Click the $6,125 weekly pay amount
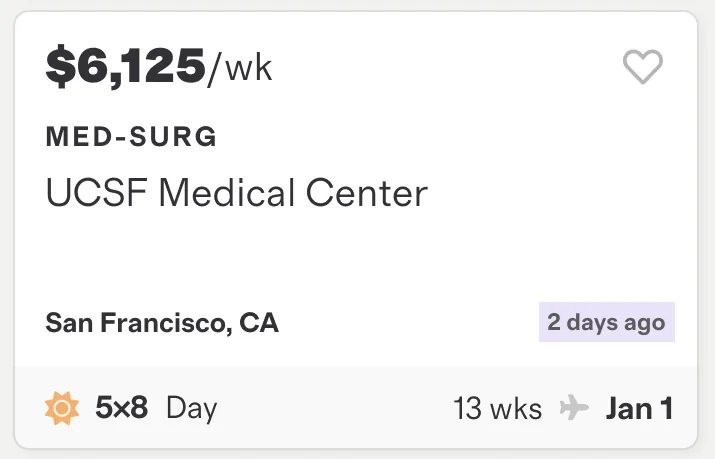715x459 pixels. [126, 67]
